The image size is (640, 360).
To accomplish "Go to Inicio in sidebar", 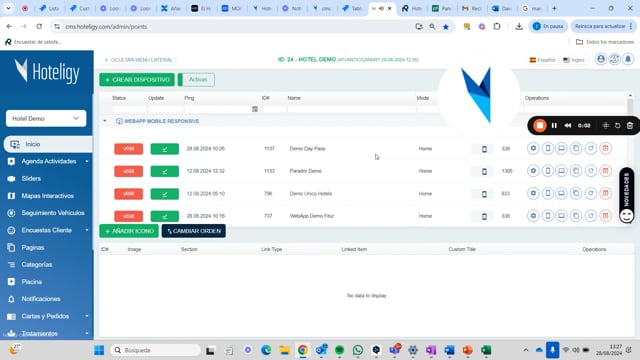I will 48,144.
